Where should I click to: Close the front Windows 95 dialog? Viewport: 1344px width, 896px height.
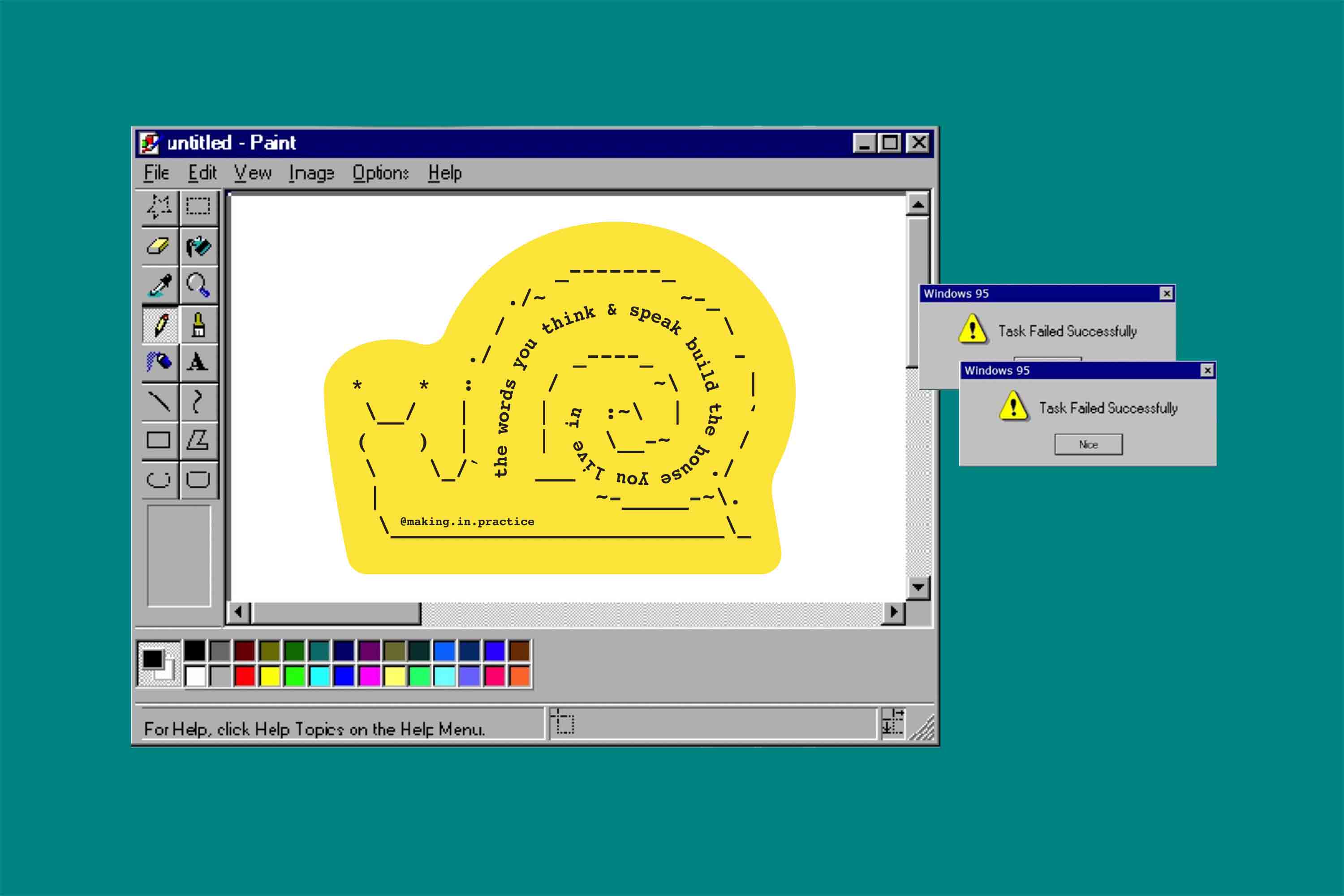(x=1207, y=370)
